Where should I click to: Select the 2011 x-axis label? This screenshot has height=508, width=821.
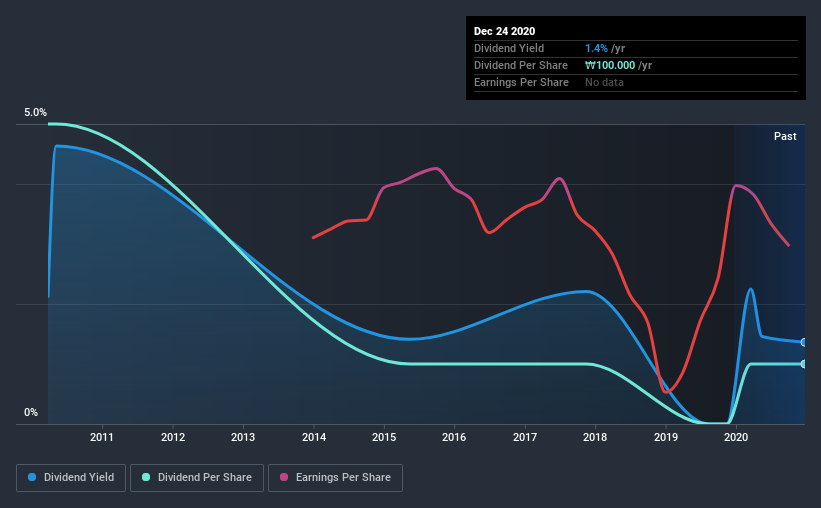coord(102,437)
